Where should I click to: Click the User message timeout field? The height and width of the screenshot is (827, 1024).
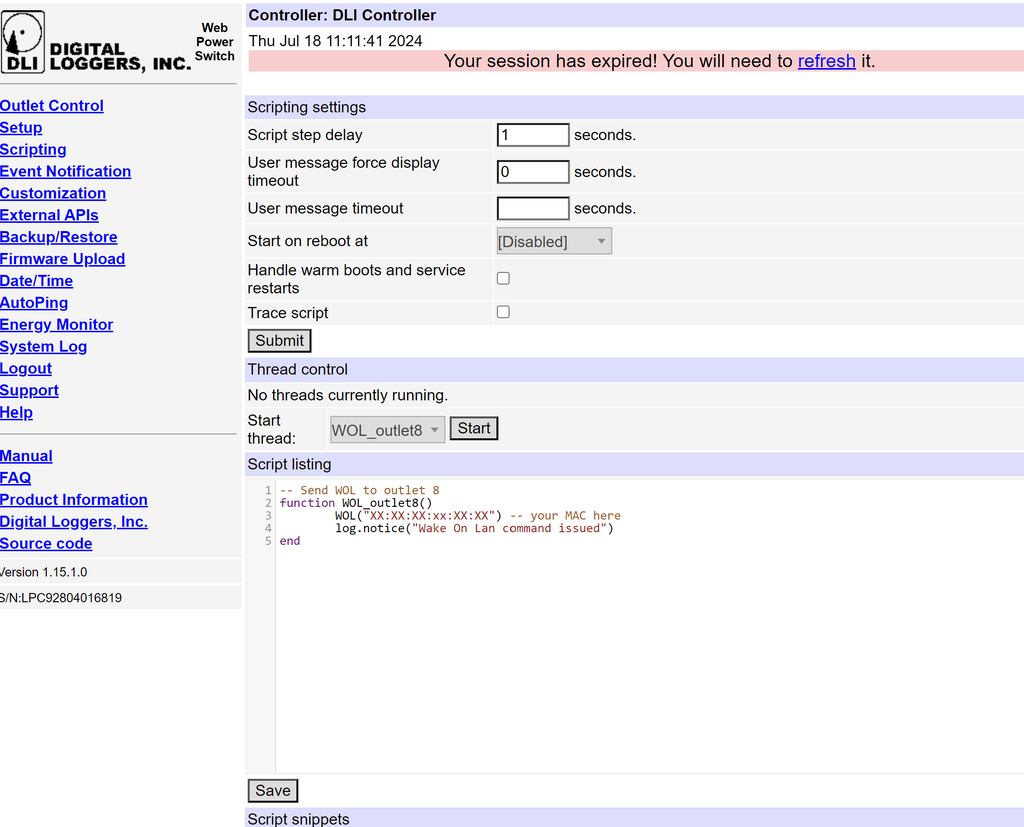(533, 208)
